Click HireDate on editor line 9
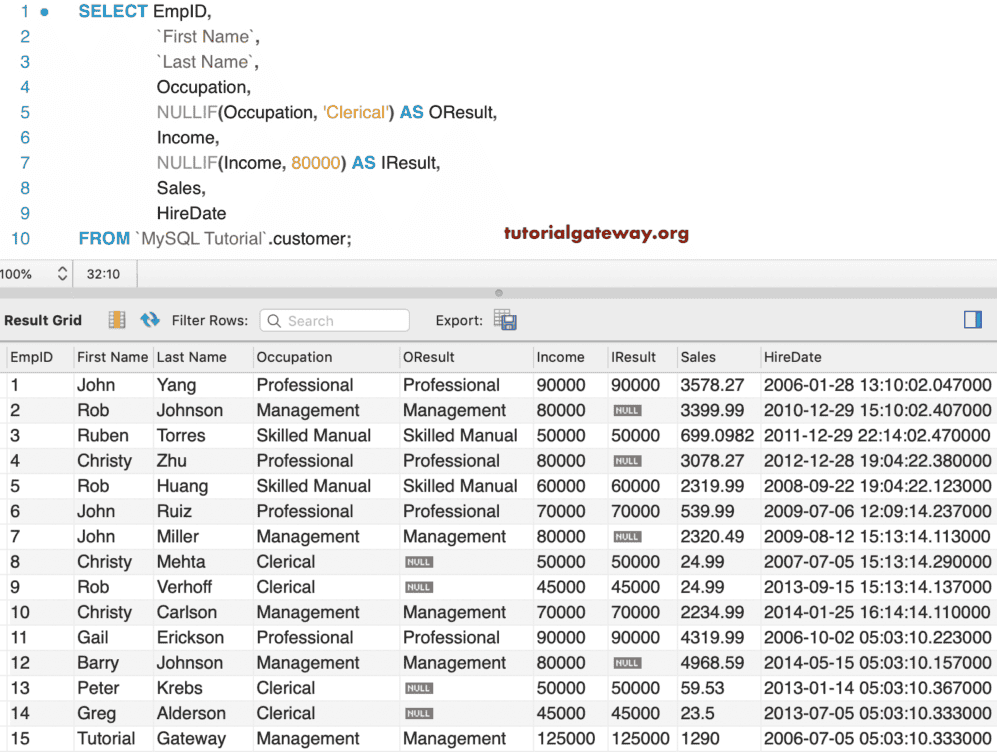This screenshot has height=752, width=997. tap(191, 214)
